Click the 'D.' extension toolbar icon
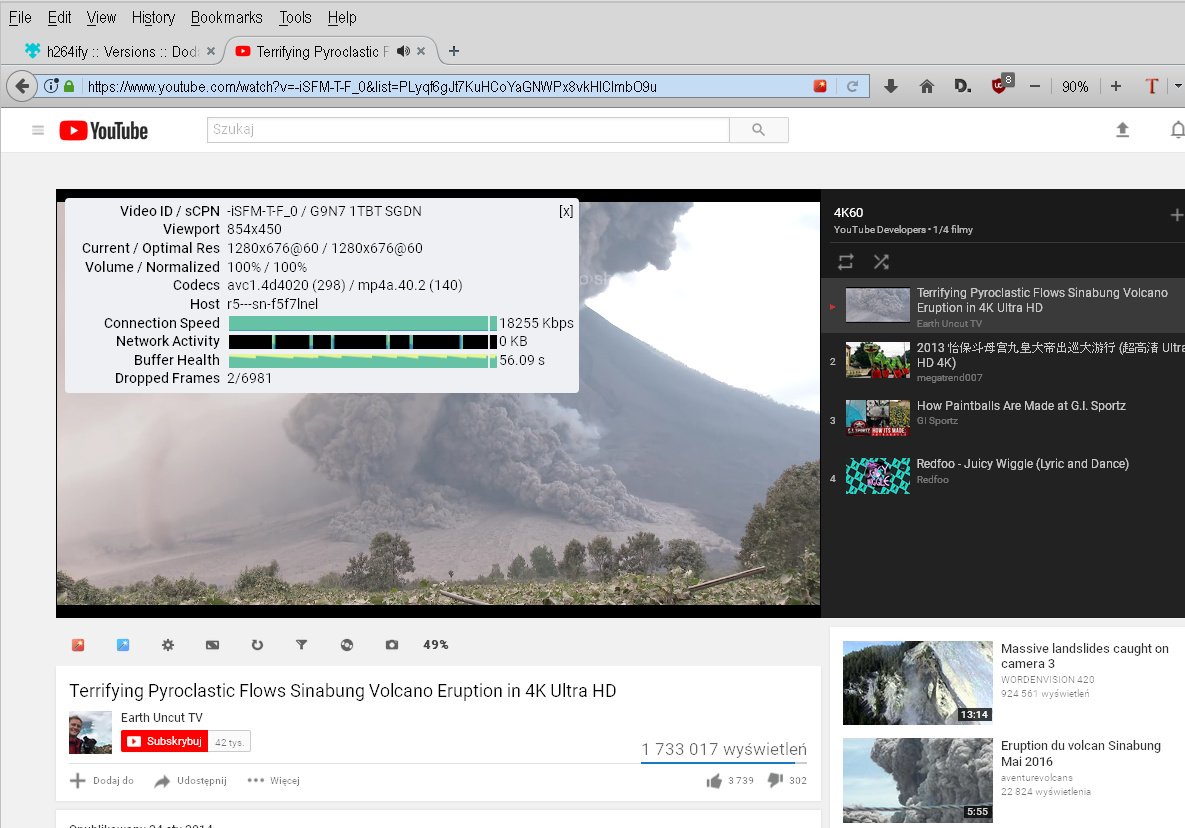Image resolution: width=1185 pixels, height=828 pixels. pos(963,86)
